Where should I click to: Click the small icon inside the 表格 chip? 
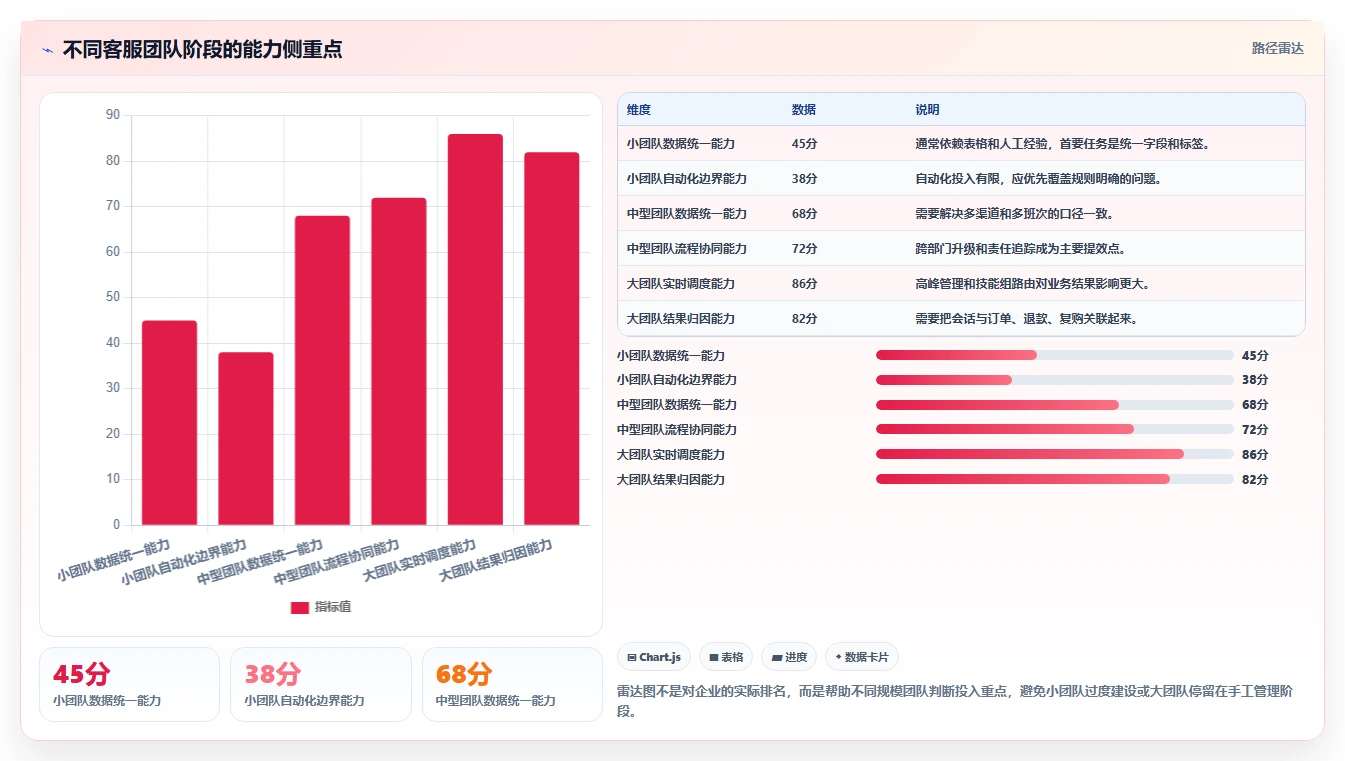point(713,658)
